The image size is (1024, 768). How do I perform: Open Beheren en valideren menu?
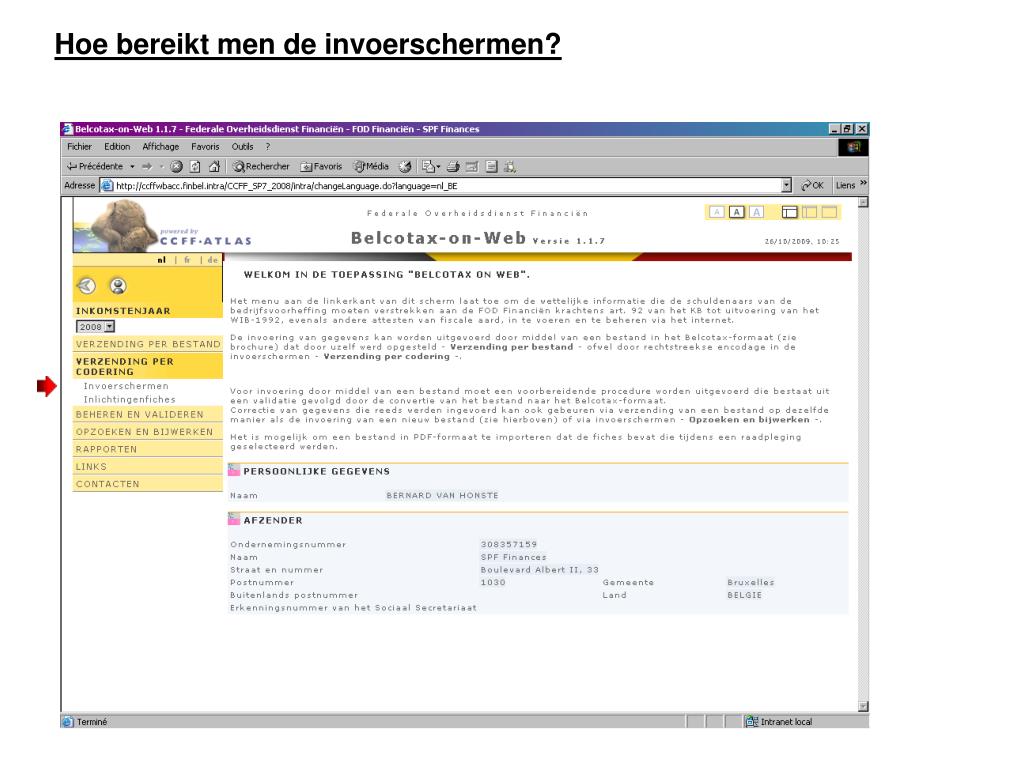[x=148, y=415]
